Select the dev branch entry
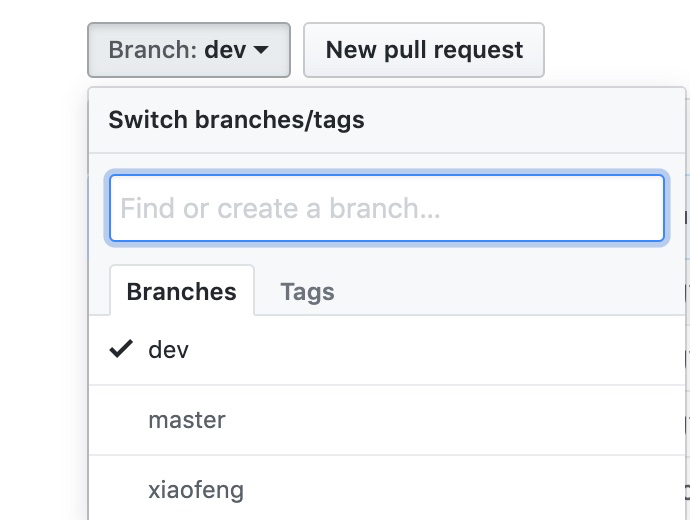The image size is (690, 520). [386, 350]
